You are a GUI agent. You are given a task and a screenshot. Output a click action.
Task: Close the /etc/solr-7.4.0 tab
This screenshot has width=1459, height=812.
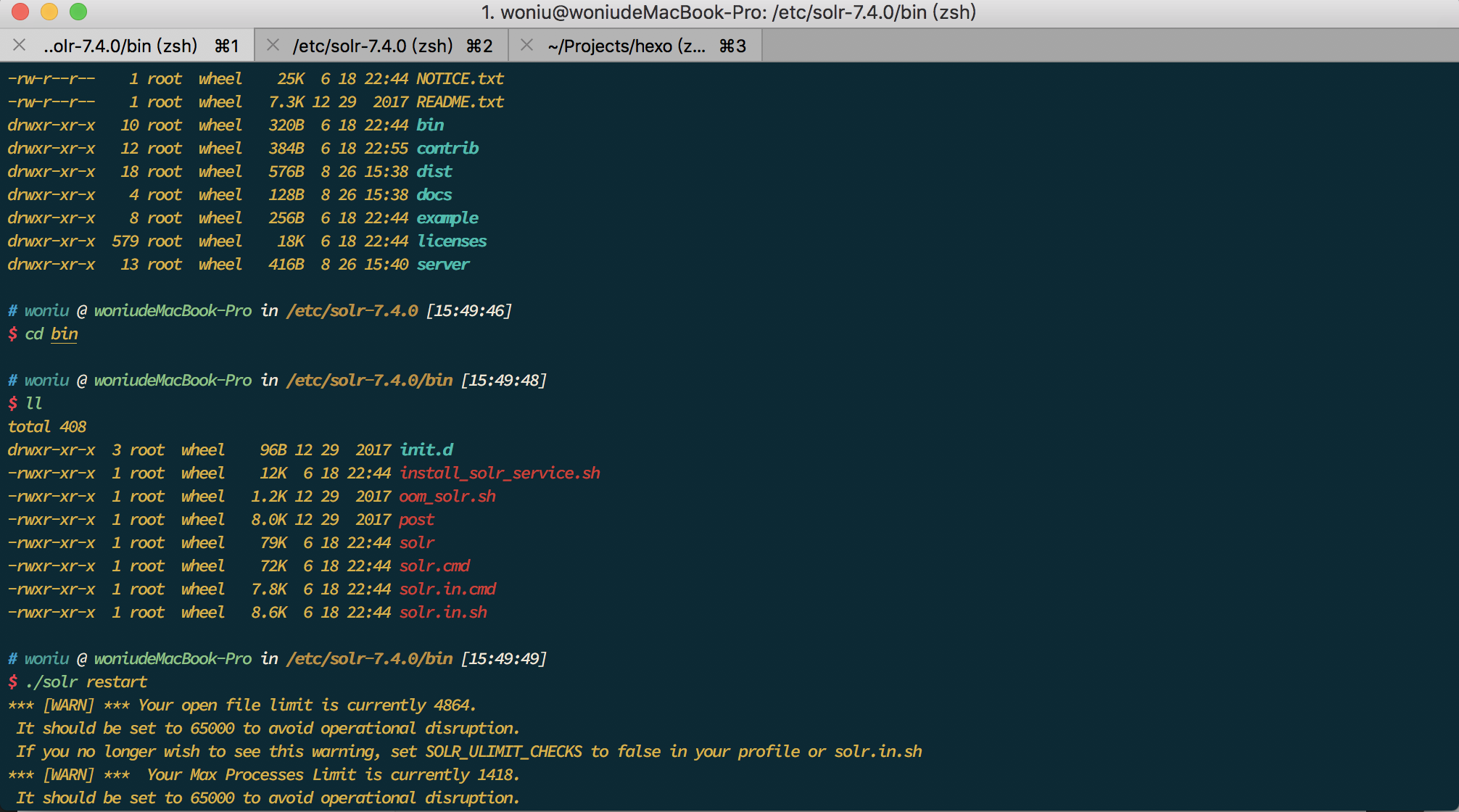click(273, 46)
